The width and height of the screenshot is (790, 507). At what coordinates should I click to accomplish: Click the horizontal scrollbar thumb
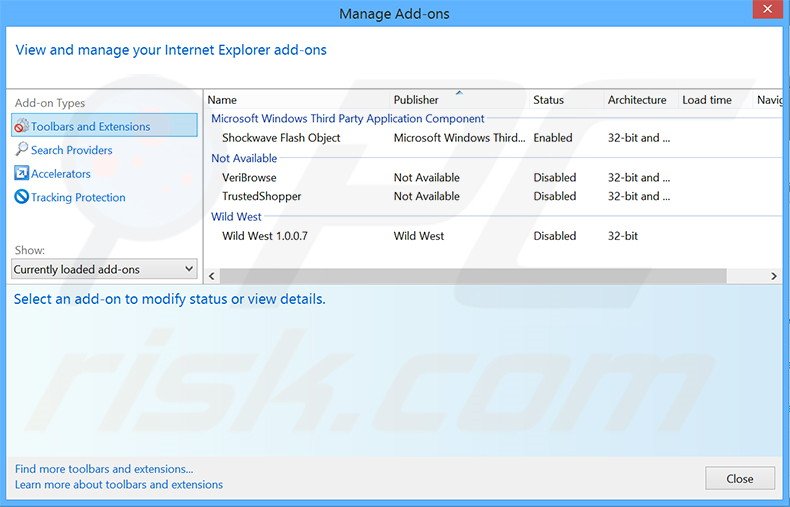[473, 276]
